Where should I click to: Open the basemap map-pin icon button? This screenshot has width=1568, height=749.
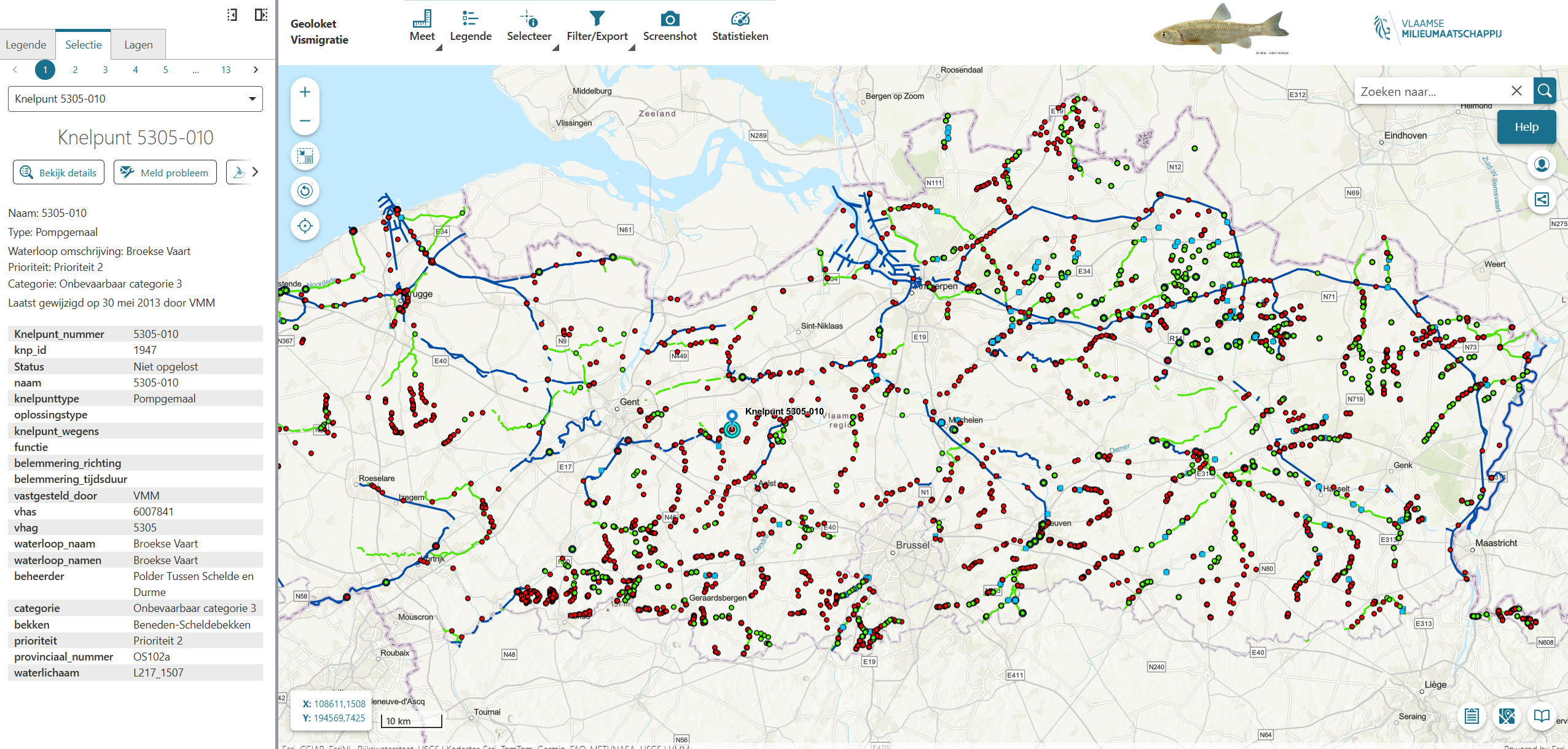(1507, 716)
